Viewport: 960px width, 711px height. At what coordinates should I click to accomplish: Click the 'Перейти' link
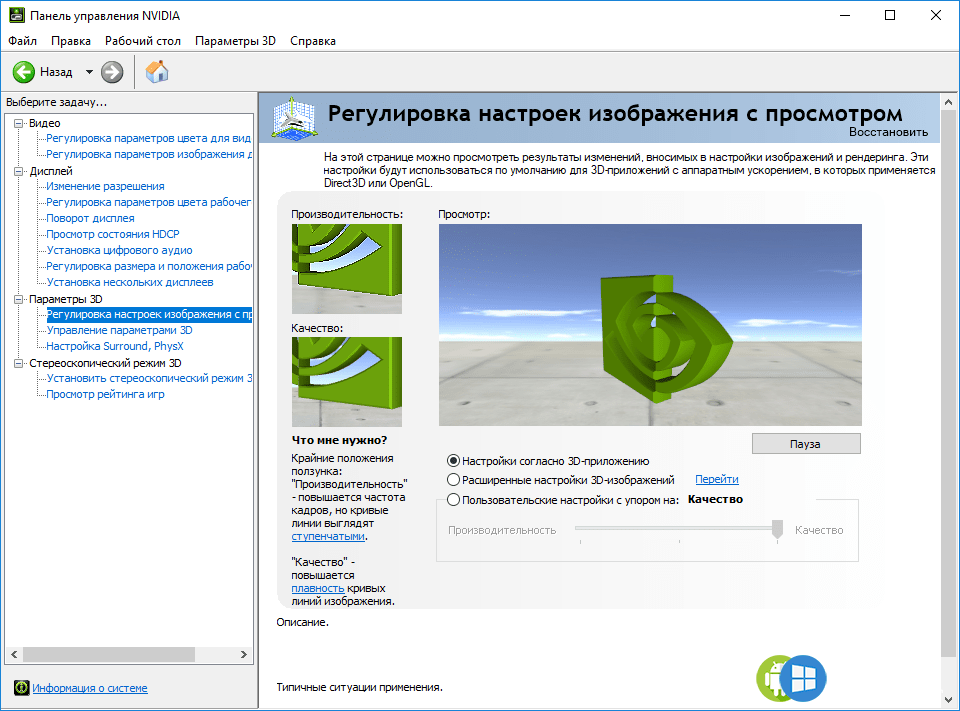(716, 480)
